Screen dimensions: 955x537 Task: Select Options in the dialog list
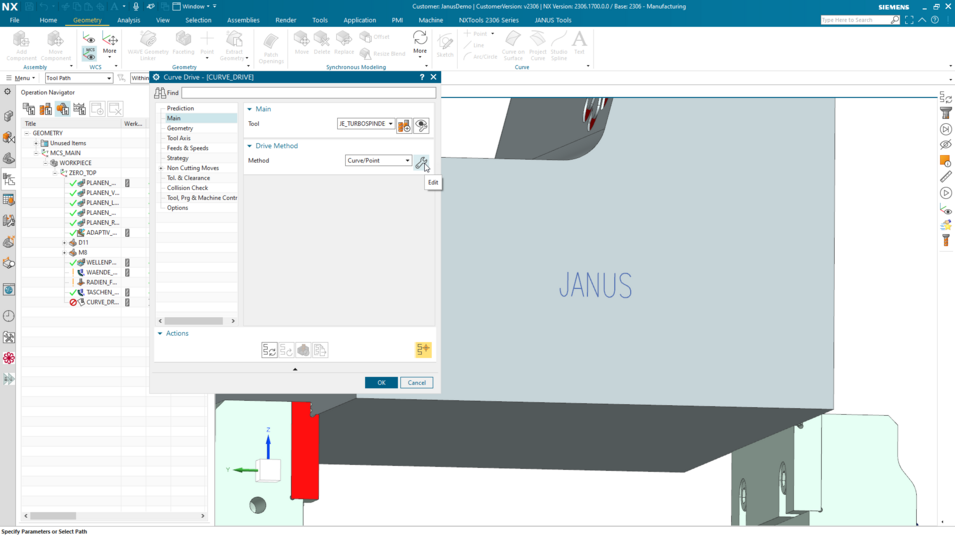[177, 208]
